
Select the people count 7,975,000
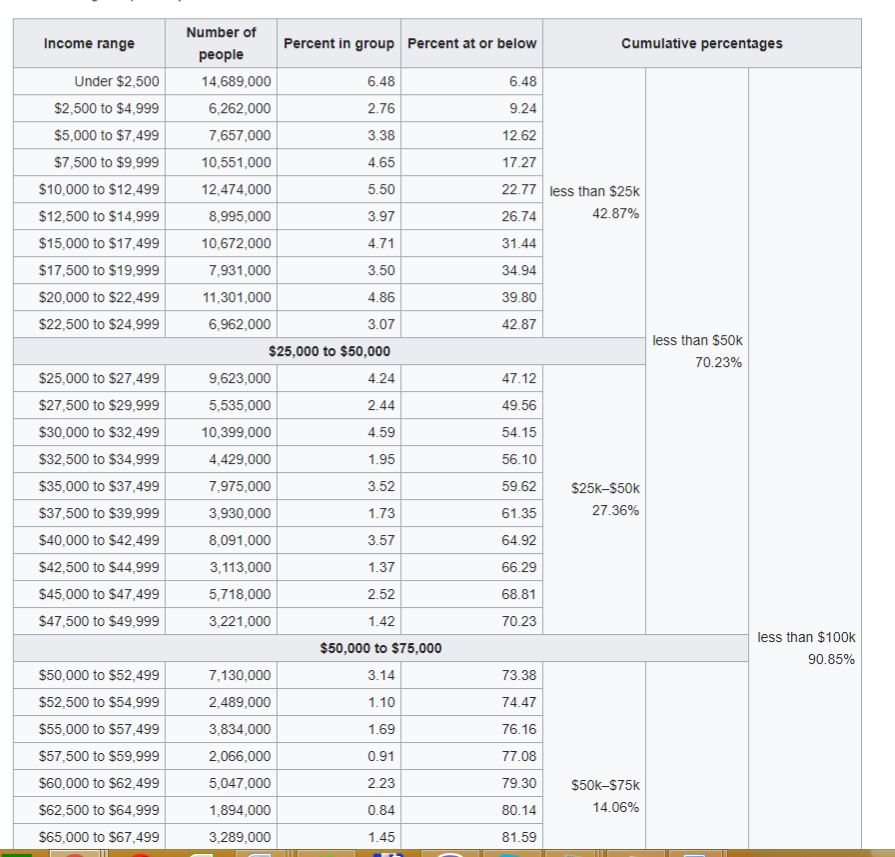[239, 486]
